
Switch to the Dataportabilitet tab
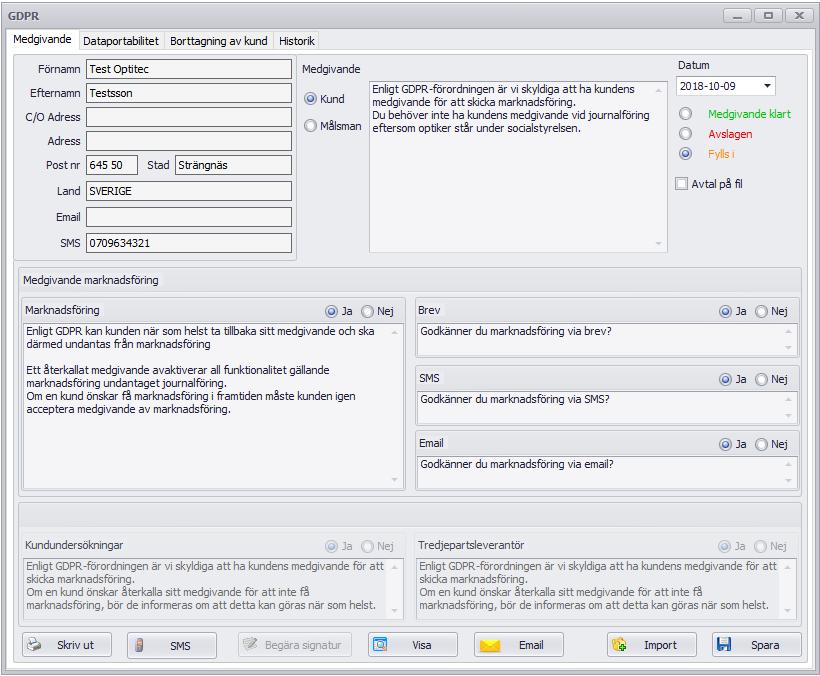point(121,41)
